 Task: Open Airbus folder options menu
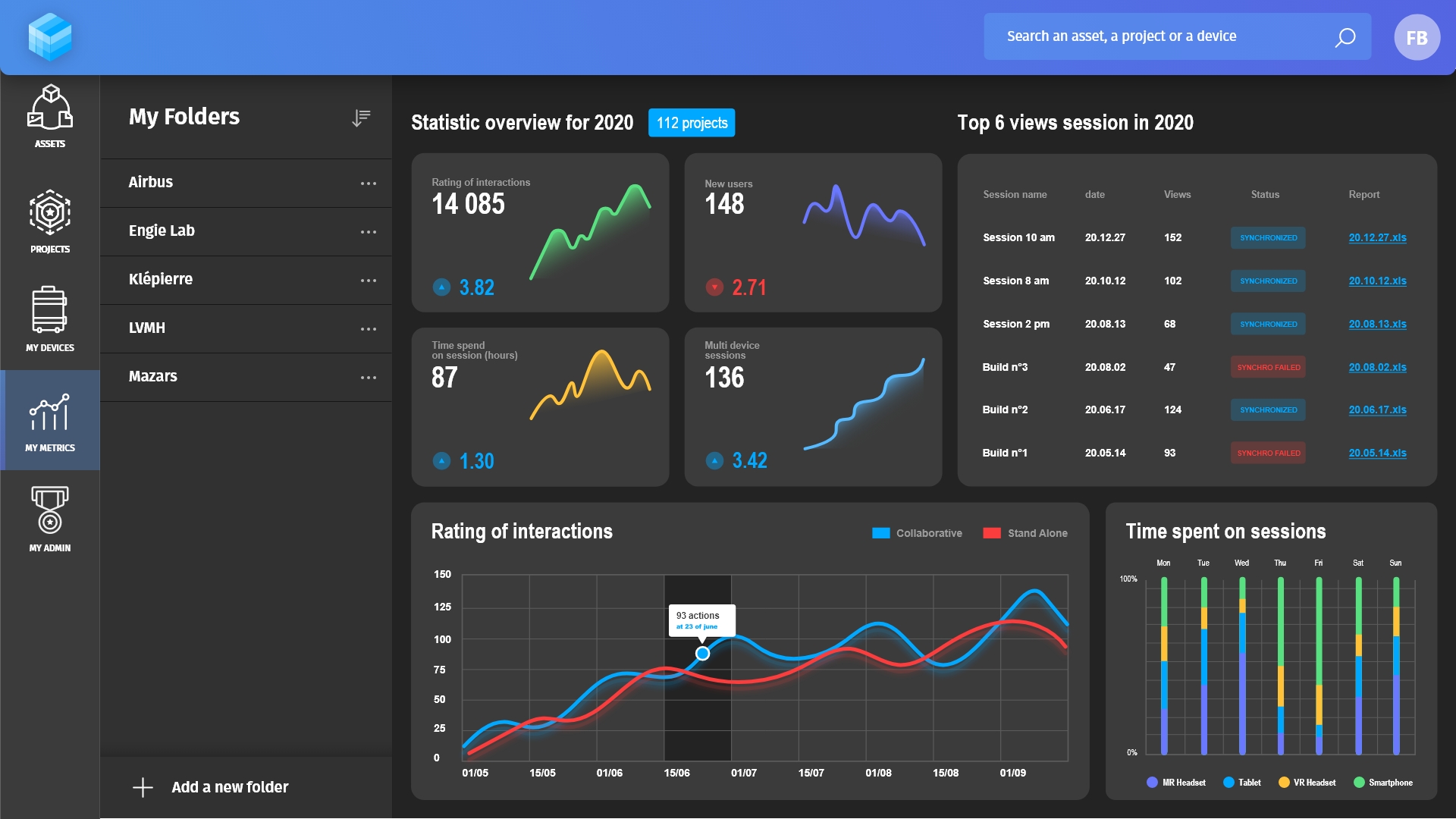(369, 184)
